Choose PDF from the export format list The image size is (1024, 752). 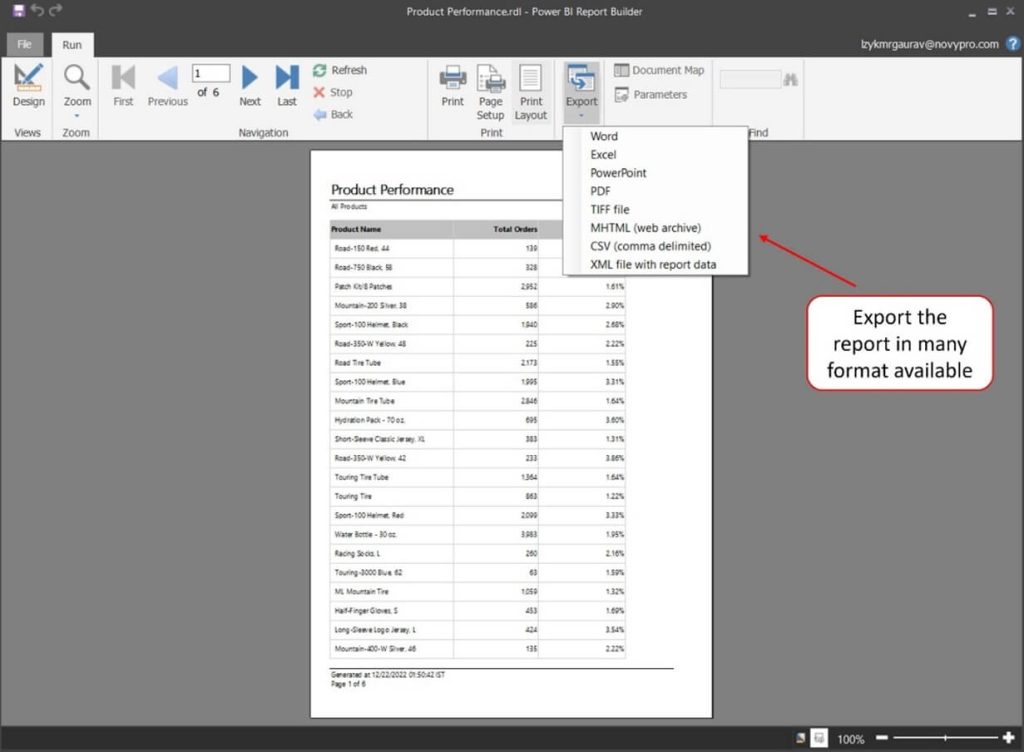[600, 190]
